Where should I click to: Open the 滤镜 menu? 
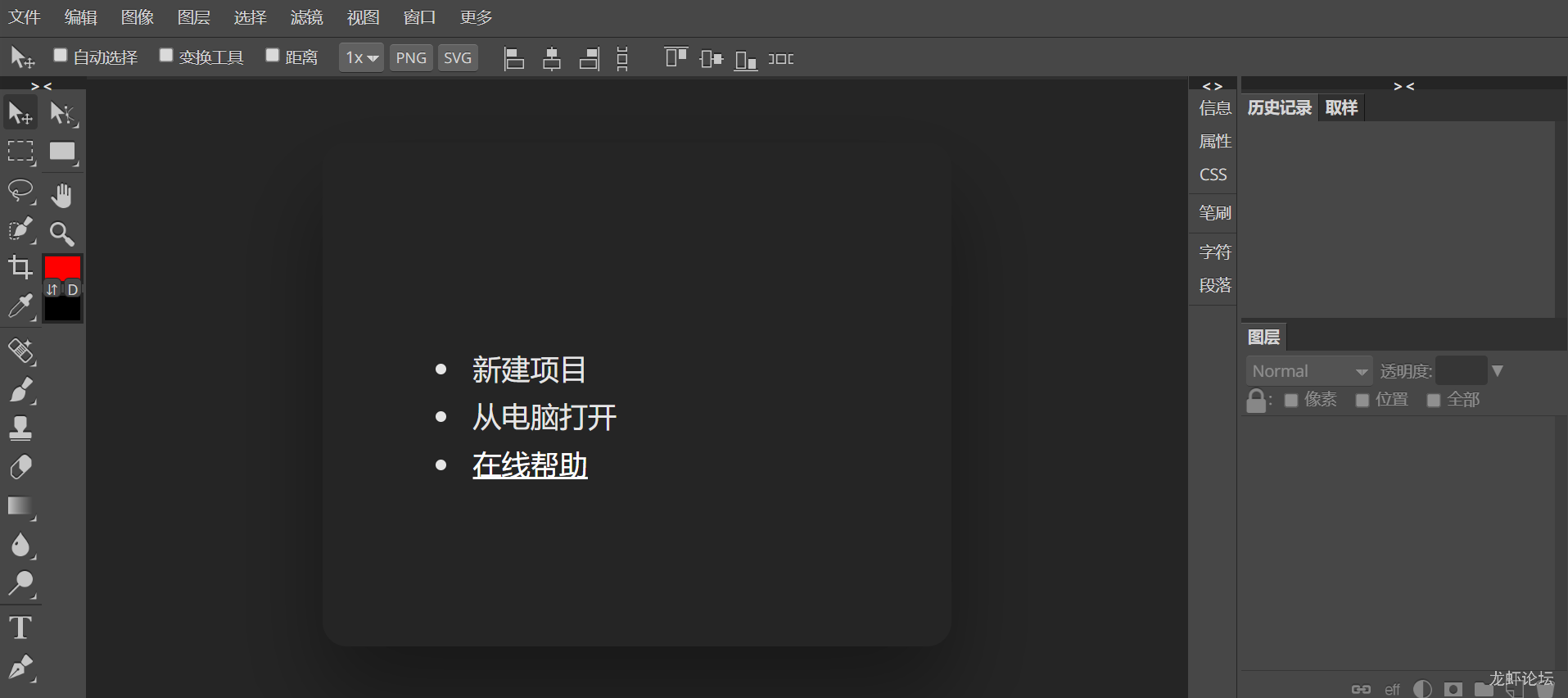coord(307,17)
